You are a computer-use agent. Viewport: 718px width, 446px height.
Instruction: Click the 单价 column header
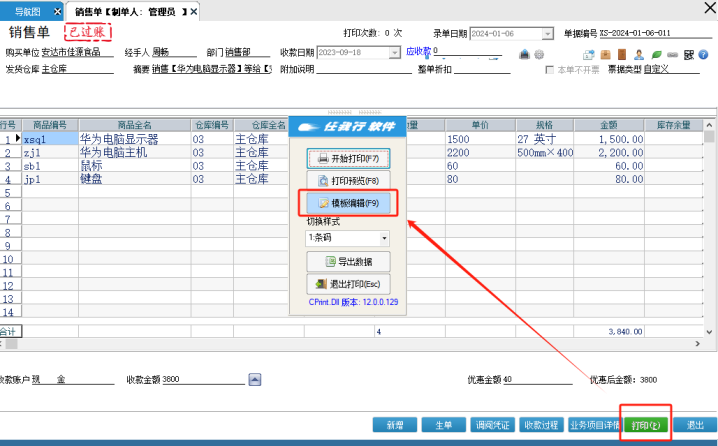[x=480, y=125]
